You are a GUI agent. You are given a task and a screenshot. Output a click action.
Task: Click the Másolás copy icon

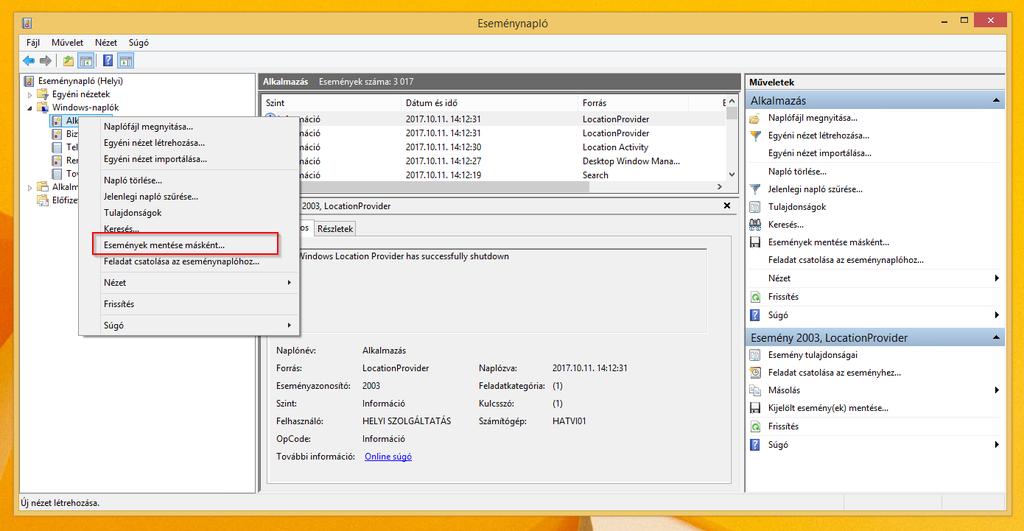tap(755, 391)
